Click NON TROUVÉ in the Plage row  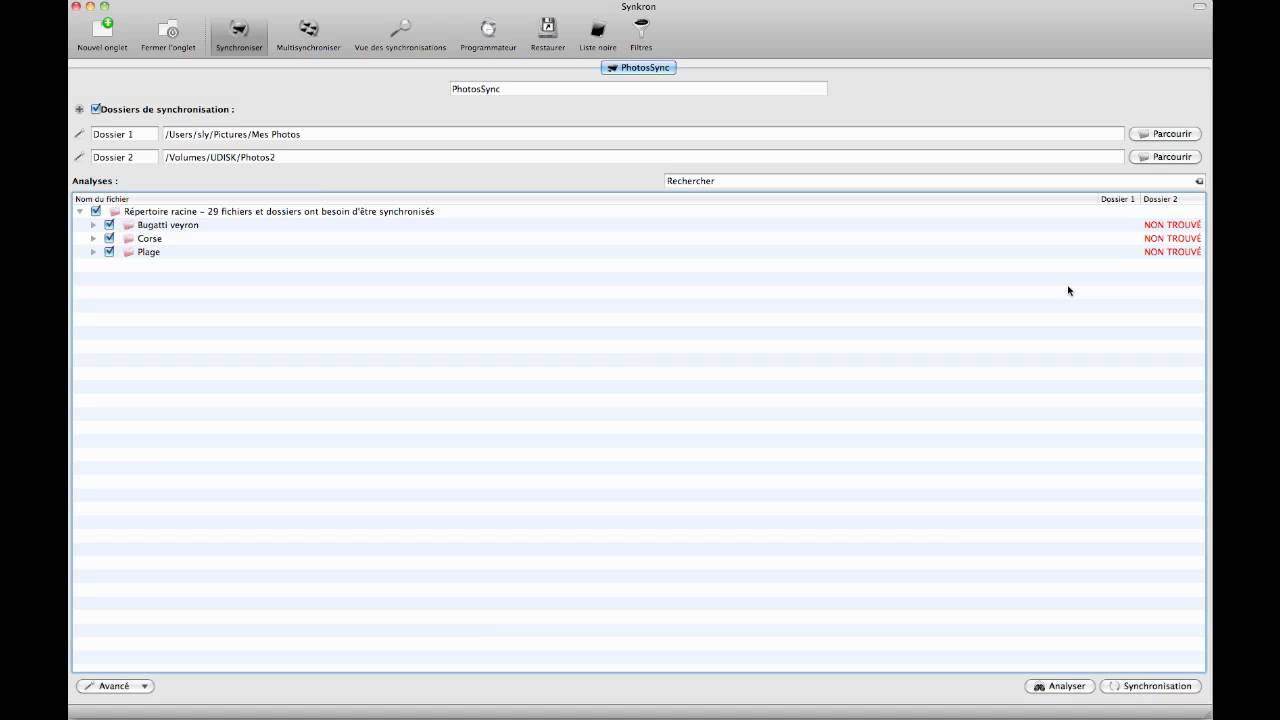click(1172, 252)
